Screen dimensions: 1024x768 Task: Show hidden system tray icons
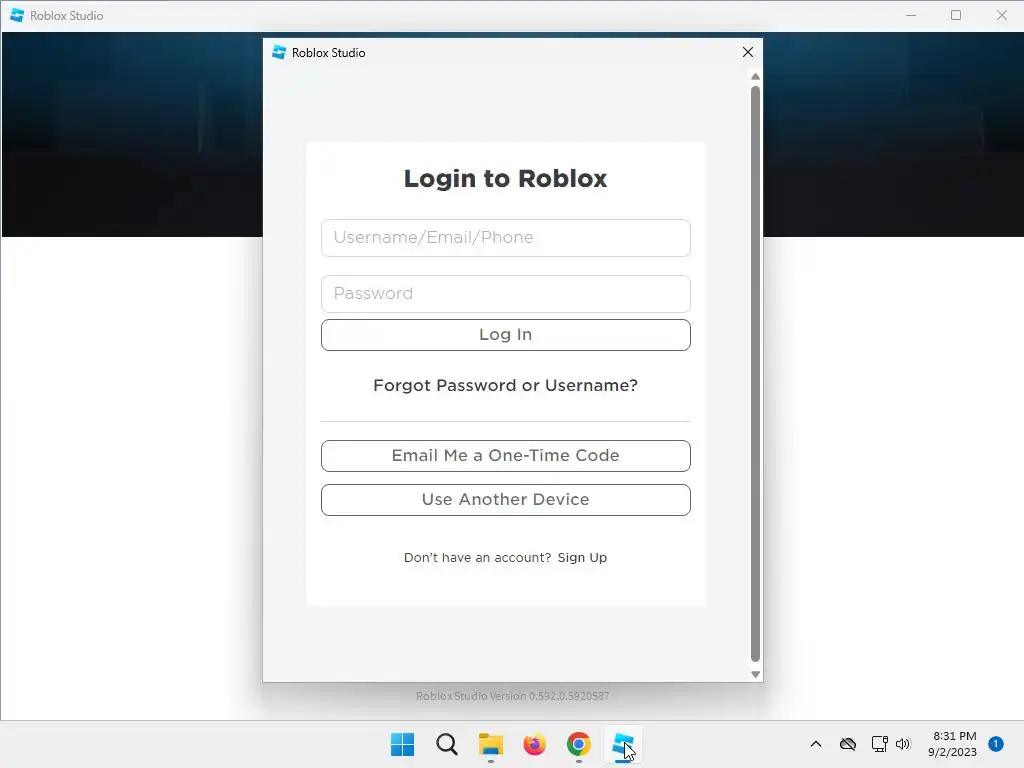816,744
